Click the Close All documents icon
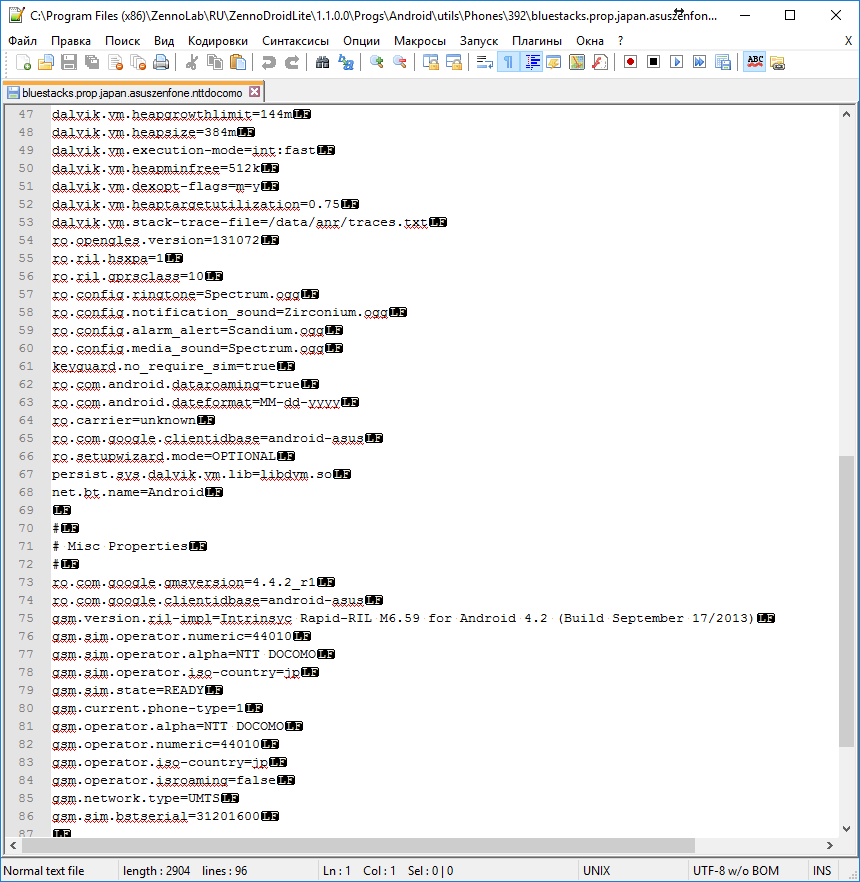The image size is (860, 882). point(138,62)
